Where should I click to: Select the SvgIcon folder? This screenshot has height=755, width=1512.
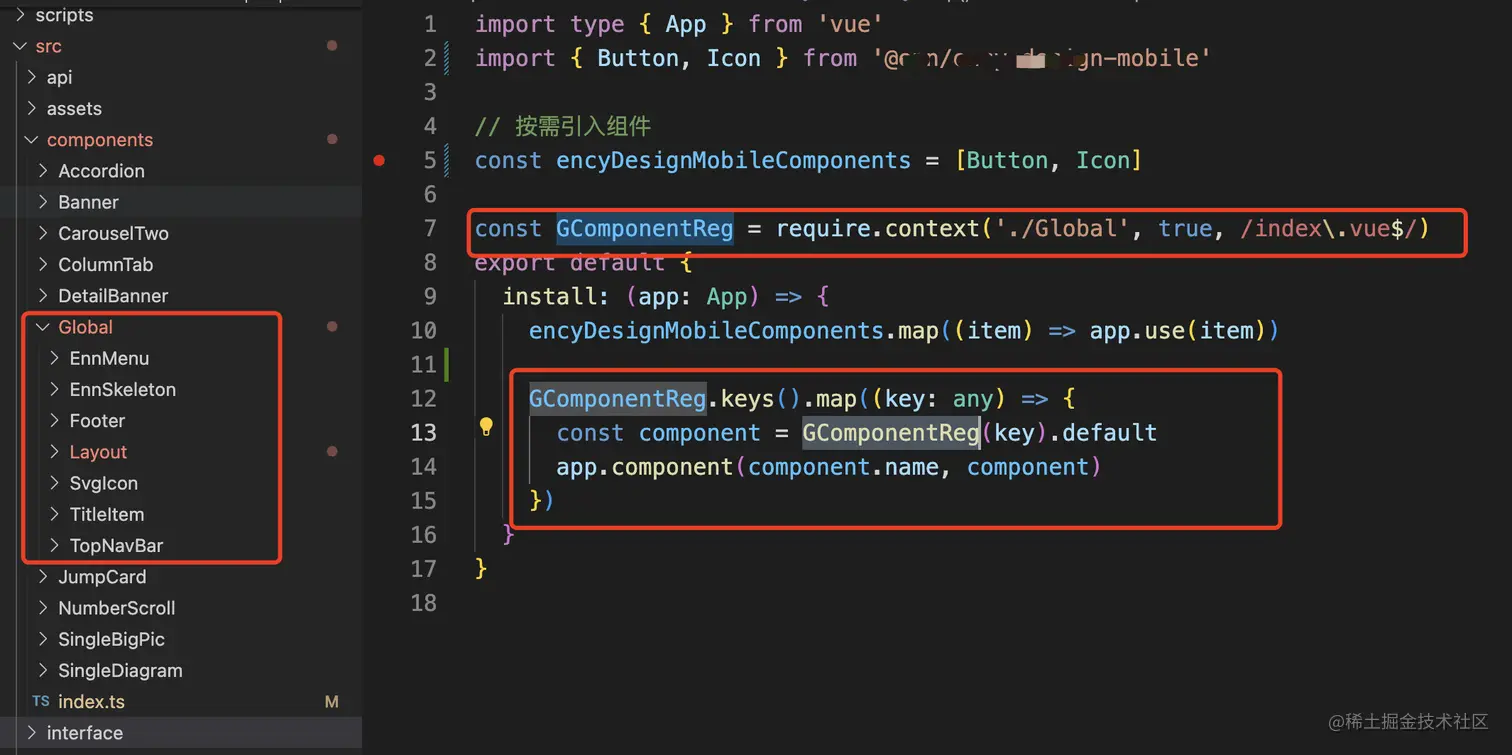(103, 483)
